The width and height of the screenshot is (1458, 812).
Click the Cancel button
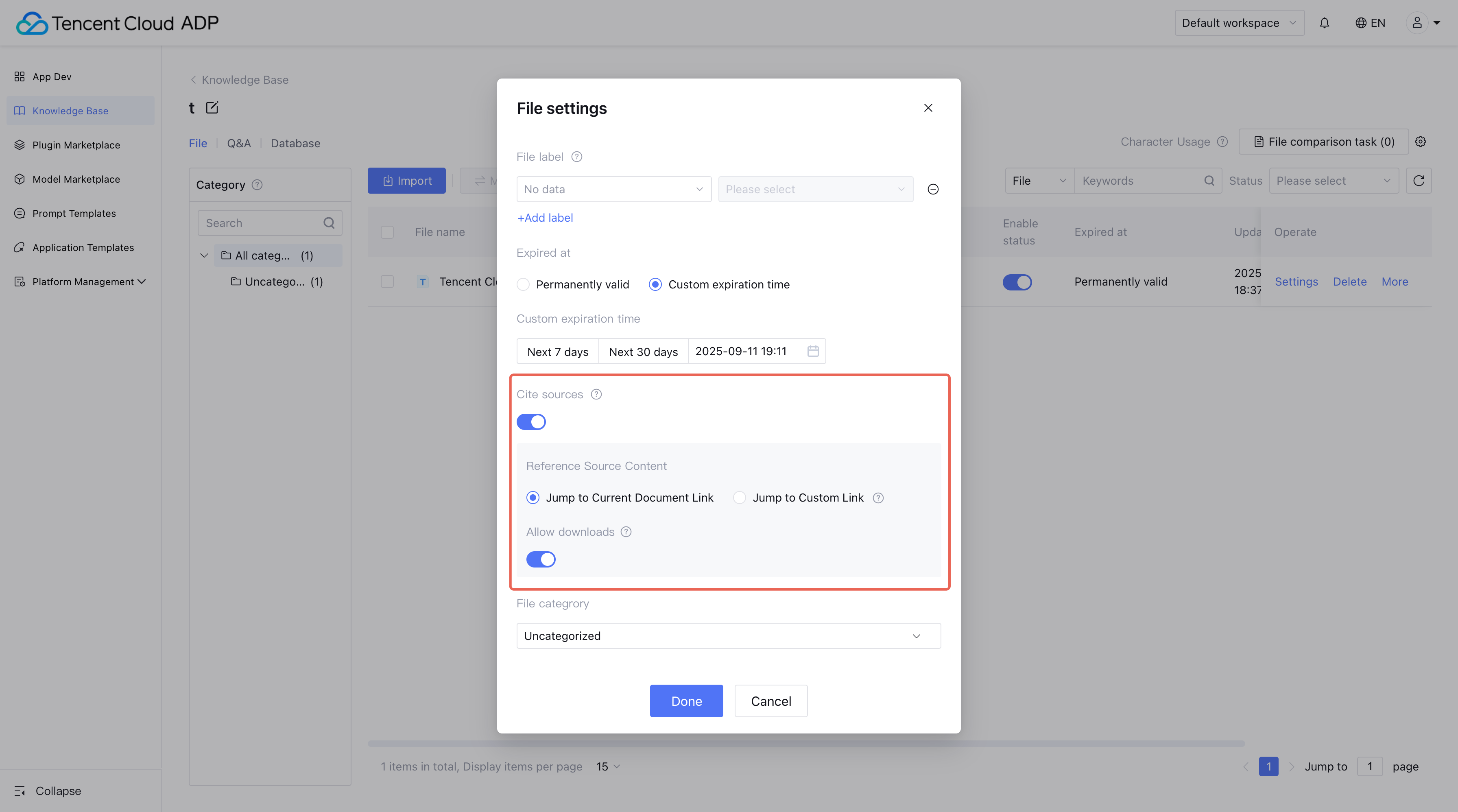pos(771,701)
